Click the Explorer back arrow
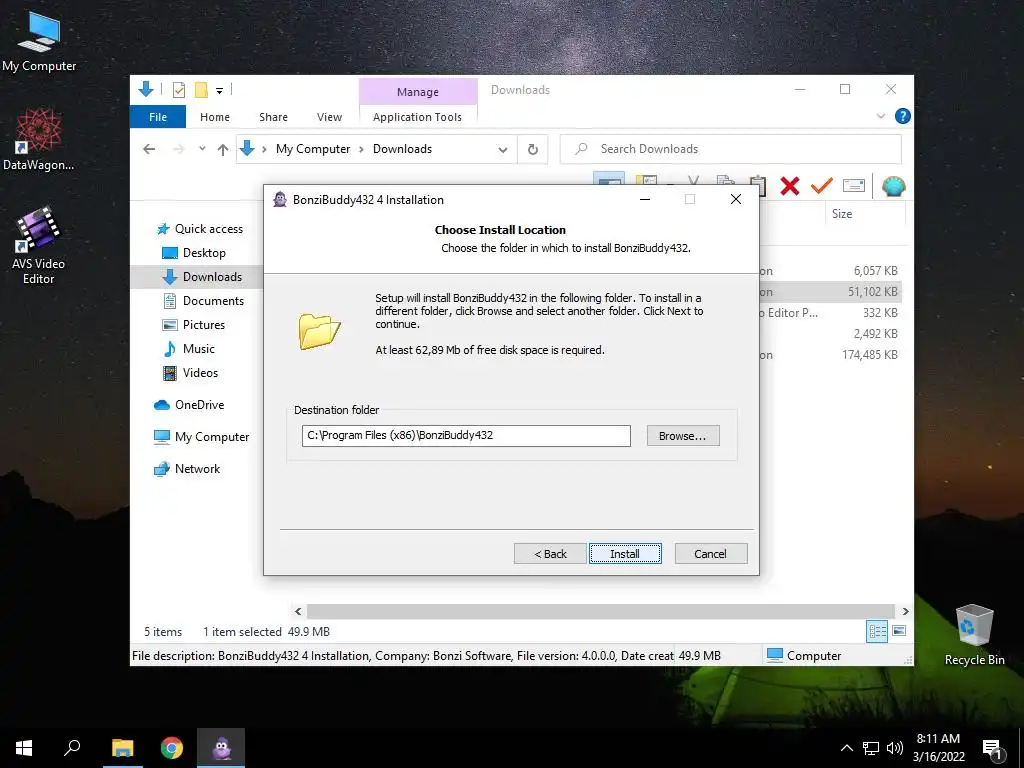 [x=149, y=149]
